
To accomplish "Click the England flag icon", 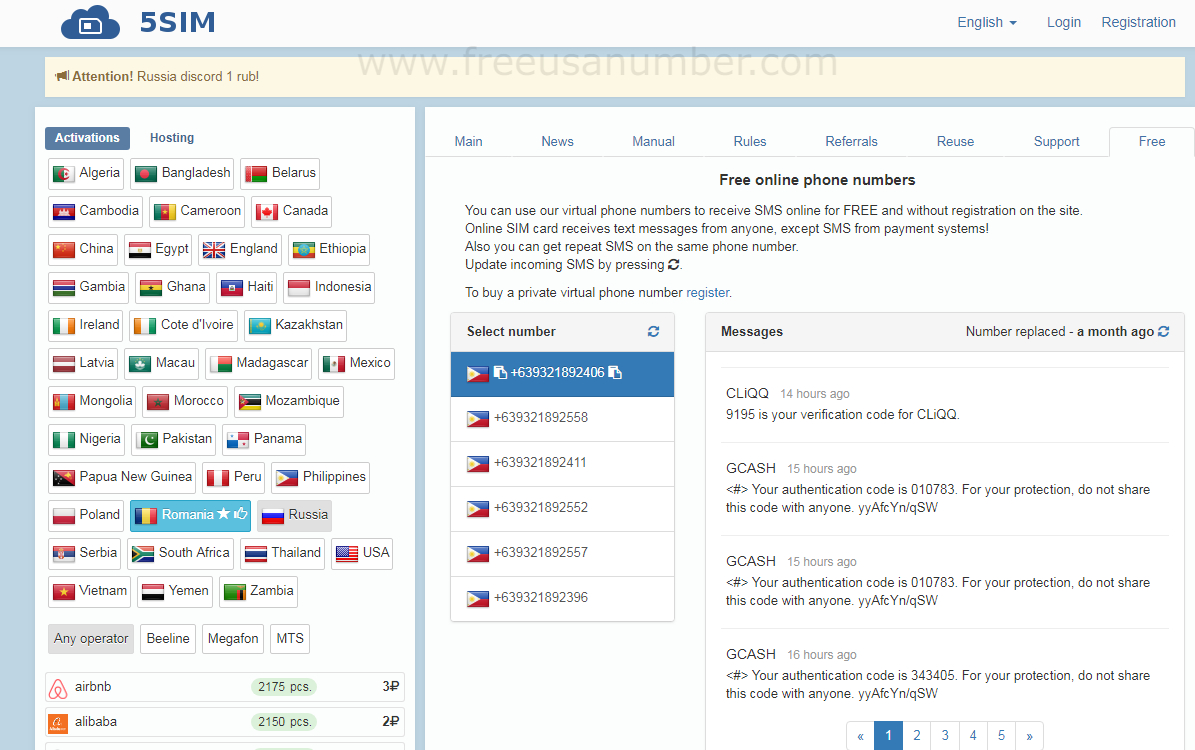I will tap(214, 250).
